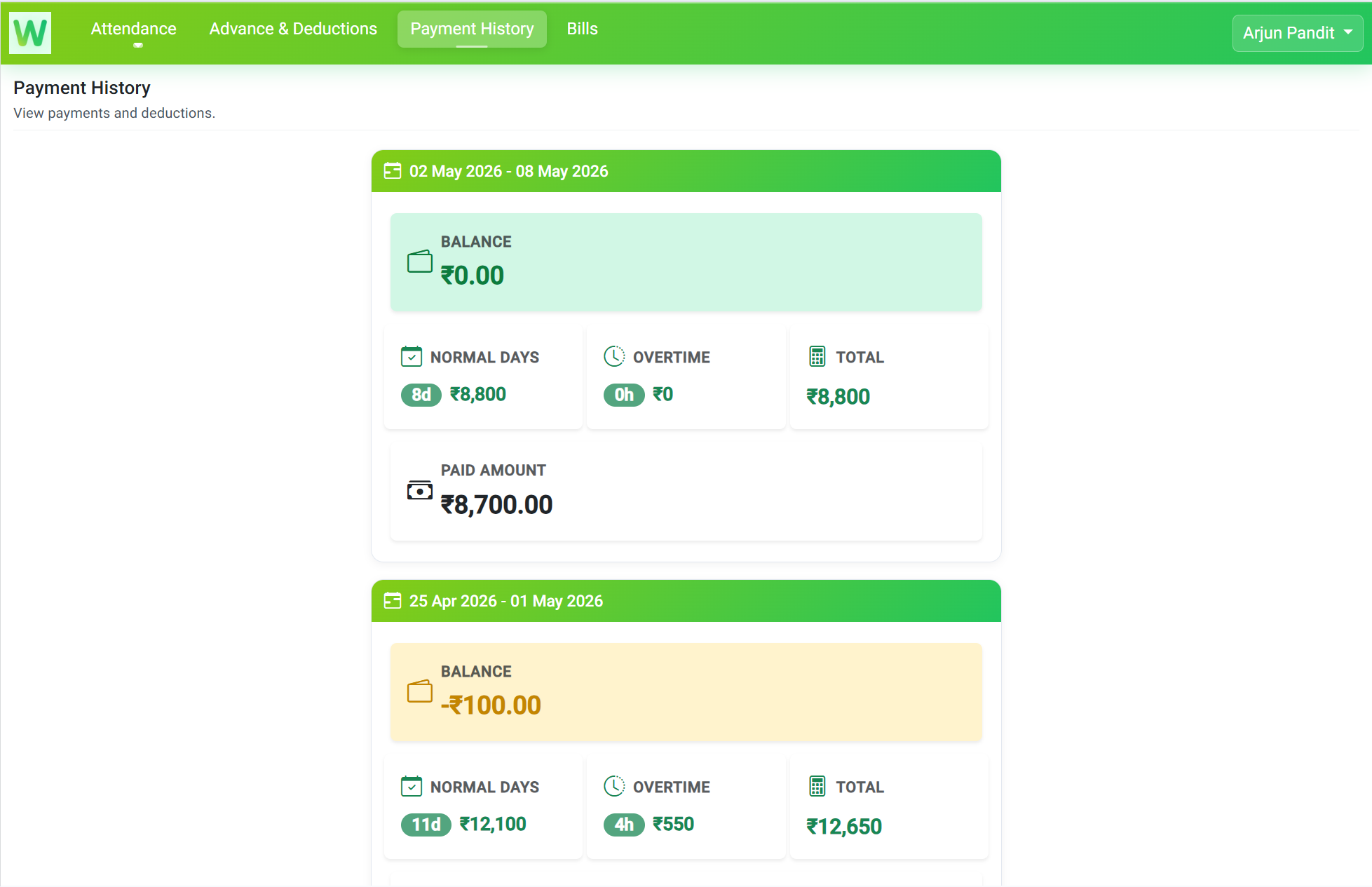
Task: Click the ₹12,650 total value
Action: click(844, 827)
